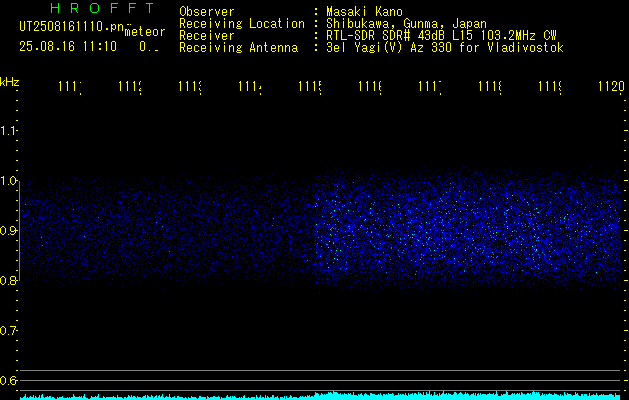Click the kHz axis unit label
The image size is (629, 400).
[x=10, y=82]
